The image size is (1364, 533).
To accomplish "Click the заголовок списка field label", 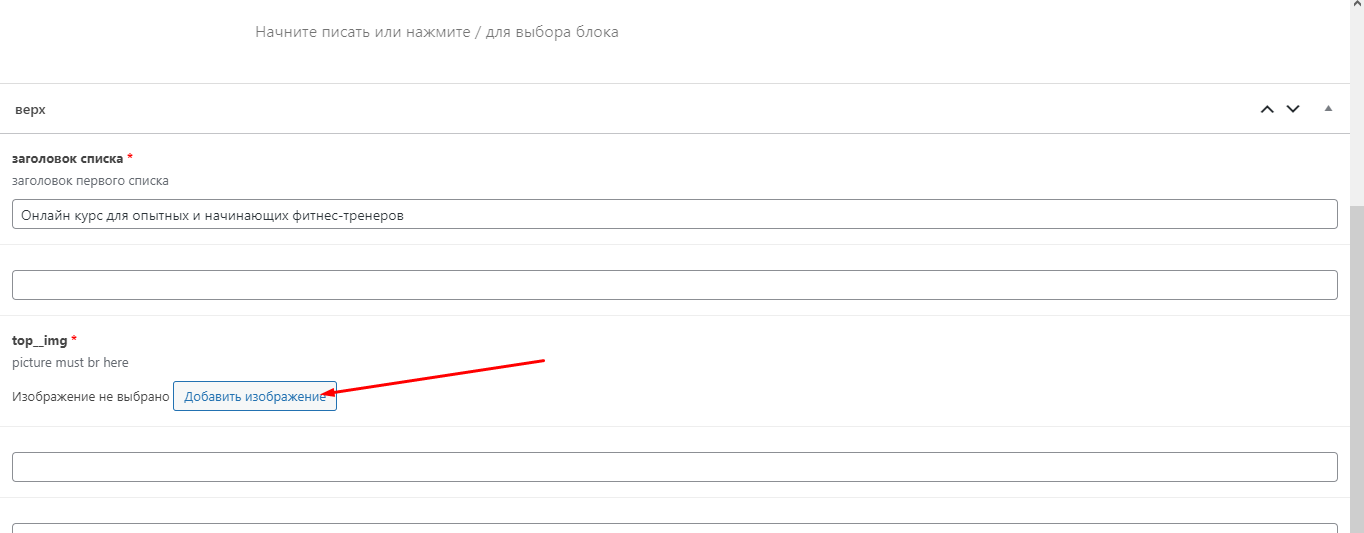I will point(67,158).
